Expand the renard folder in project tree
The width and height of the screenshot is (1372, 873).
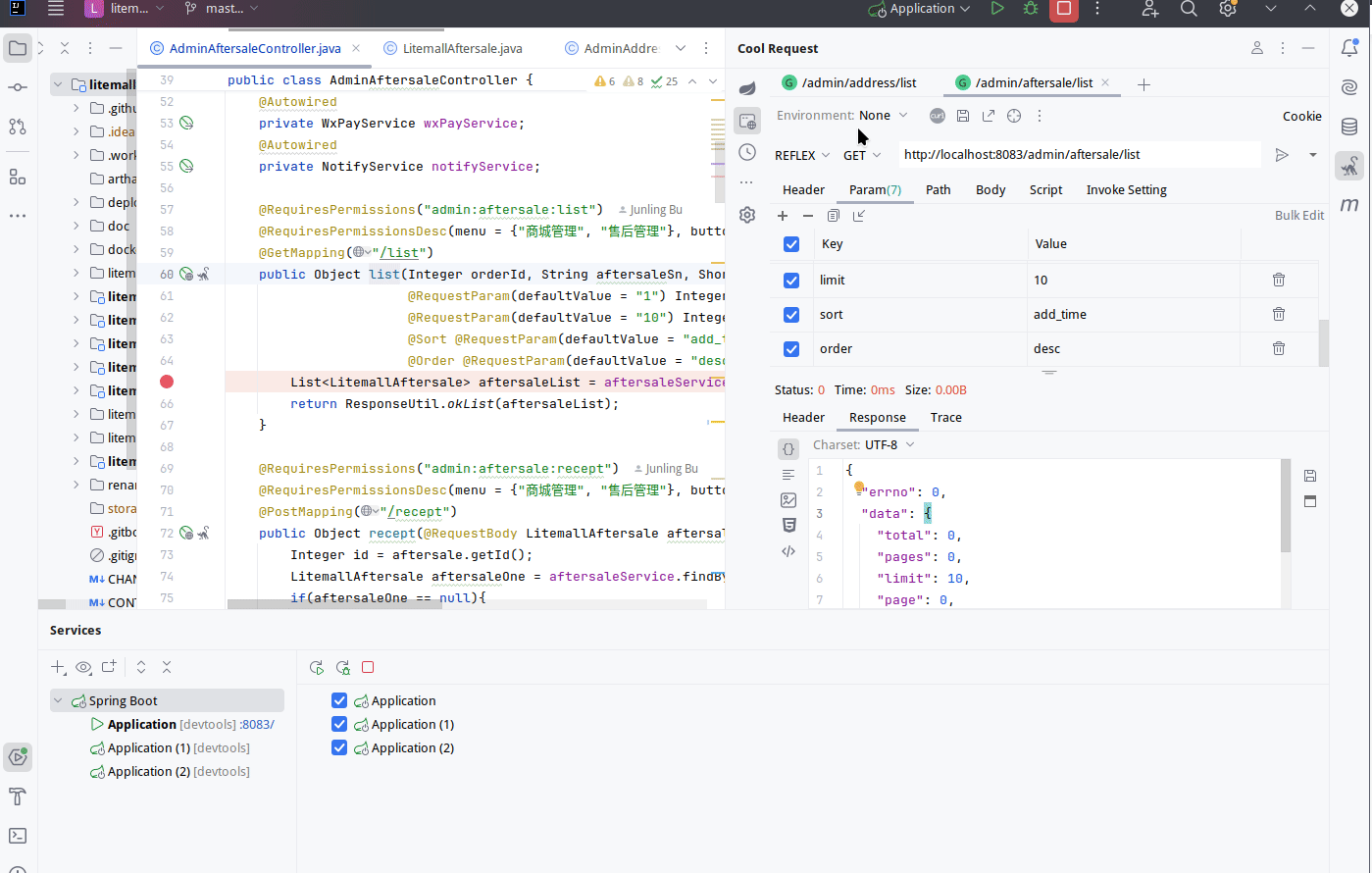tap(76, 485)
